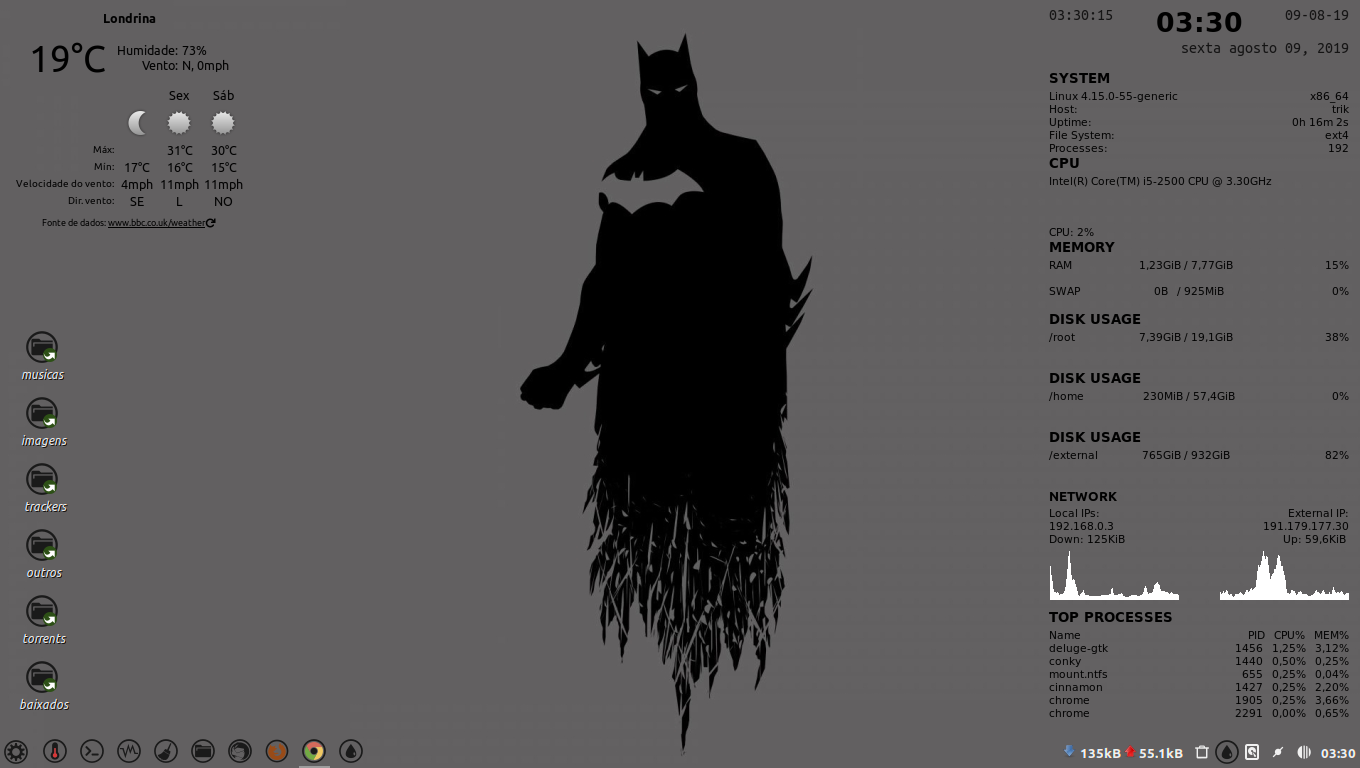The height and width of the screenshot is (768, 1360).
Task: Open the trash icon in system tray
Action: [x=1202, y=753]
